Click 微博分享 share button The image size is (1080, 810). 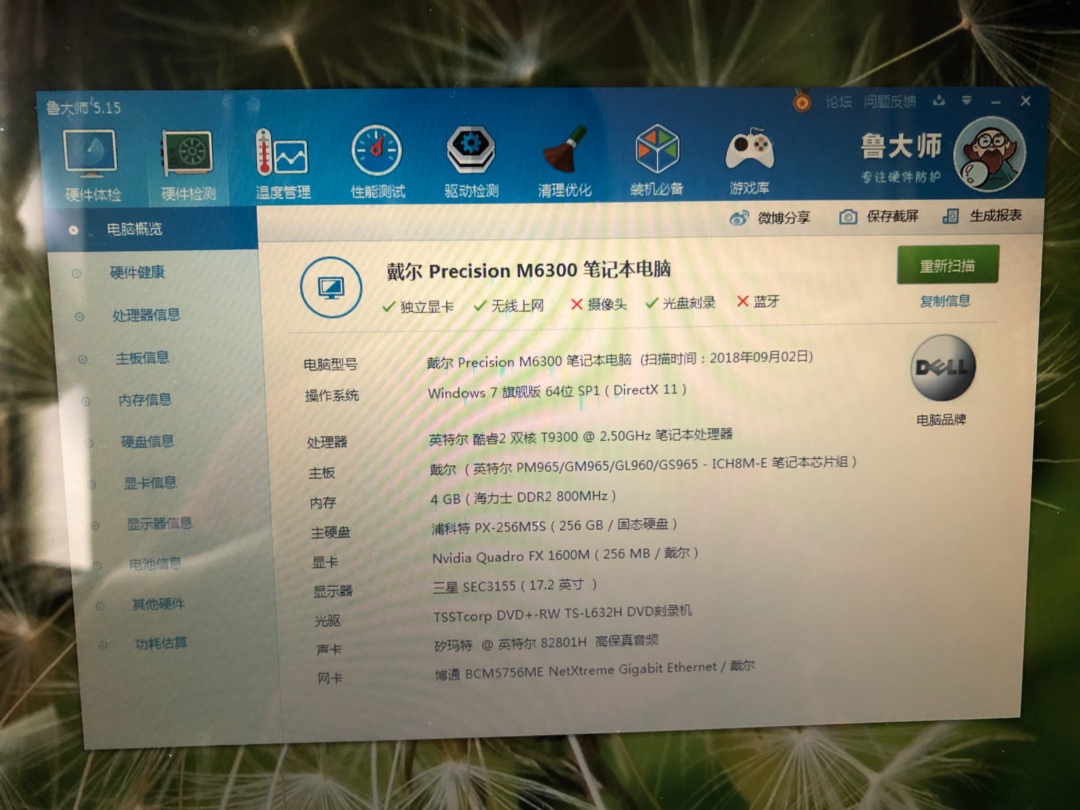click(x=769, y=218)
